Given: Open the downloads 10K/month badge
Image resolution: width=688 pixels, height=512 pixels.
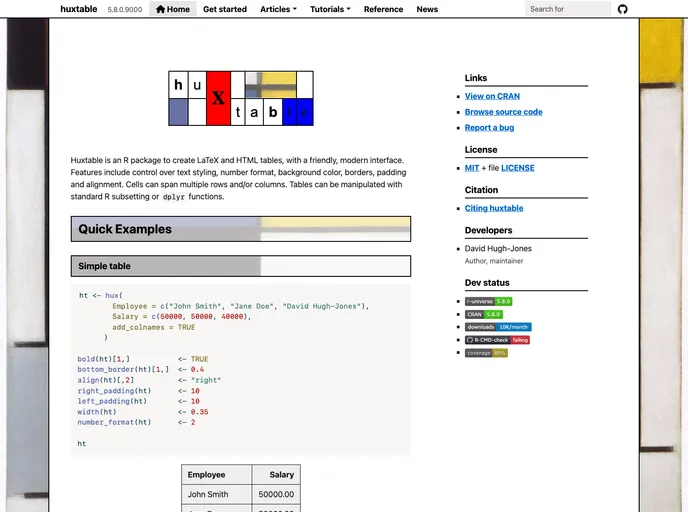Looking at the screenshot, I should point(498,327).
